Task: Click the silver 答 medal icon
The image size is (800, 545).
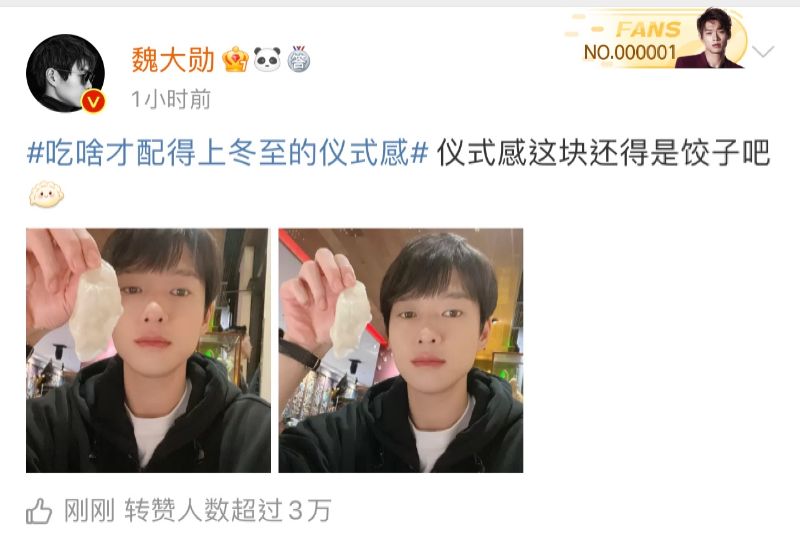Action: (298, 59)
